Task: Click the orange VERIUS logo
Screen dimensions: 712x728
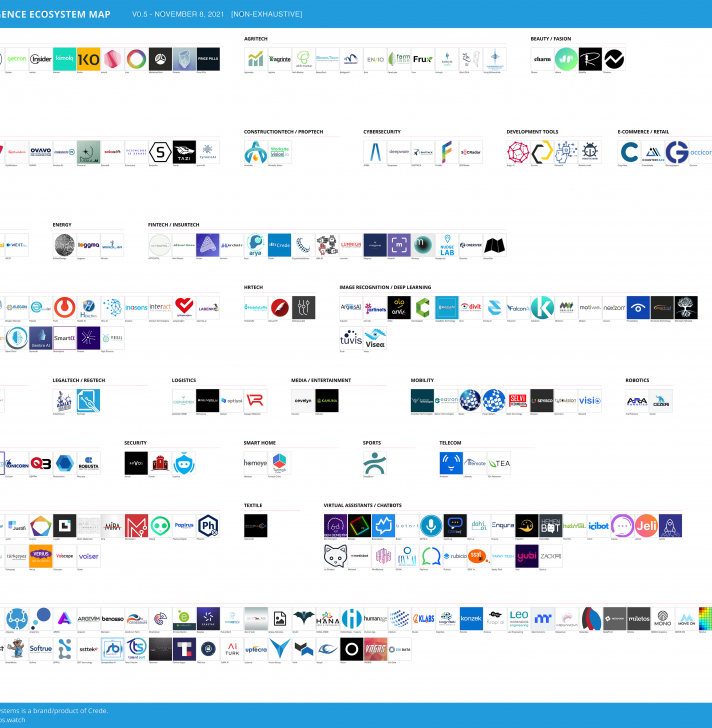Action: point(41,556)
